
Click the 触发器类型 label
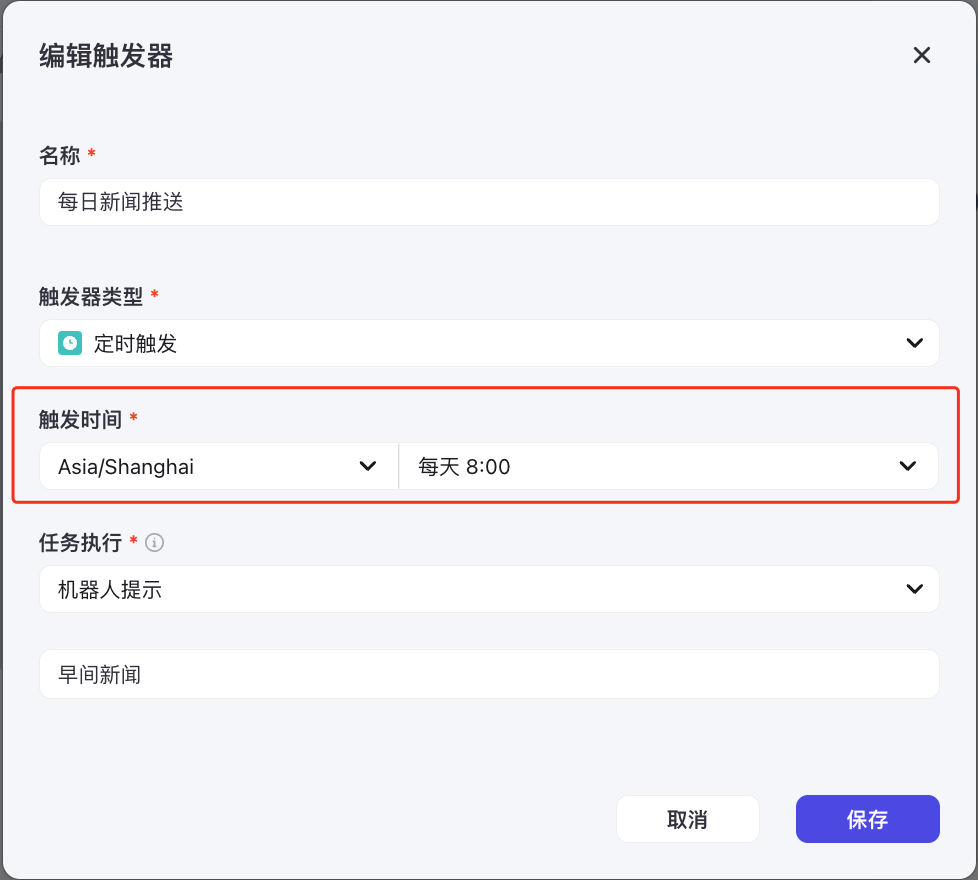coord(91,296)
